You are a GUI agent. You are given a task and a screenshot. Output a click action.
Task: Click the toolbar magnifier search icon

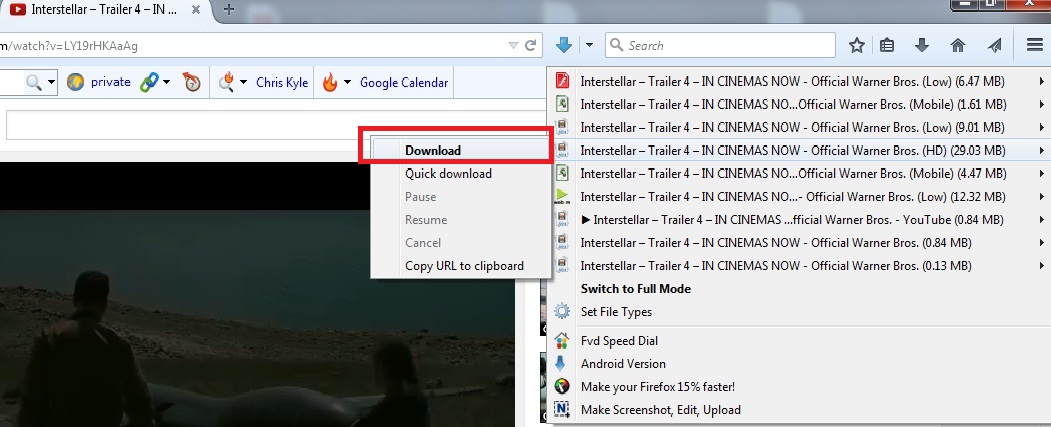tap(34, 82)
